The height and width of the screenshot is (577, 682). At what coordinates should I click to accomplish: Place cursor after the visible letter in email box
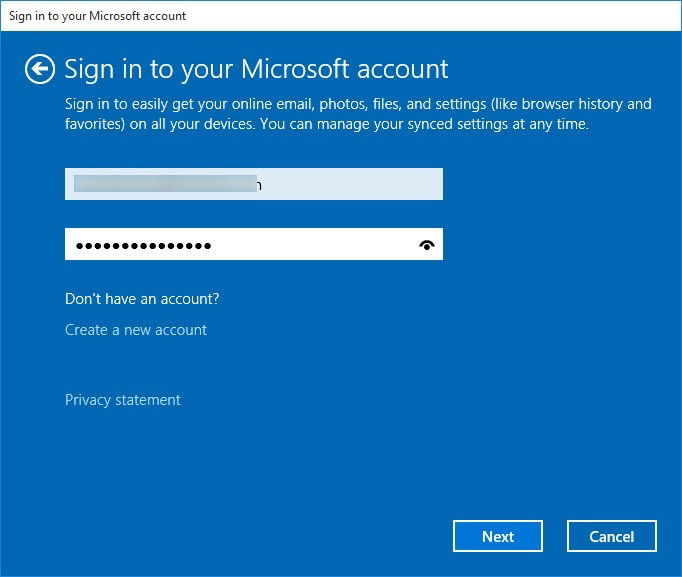coord(262,185)
